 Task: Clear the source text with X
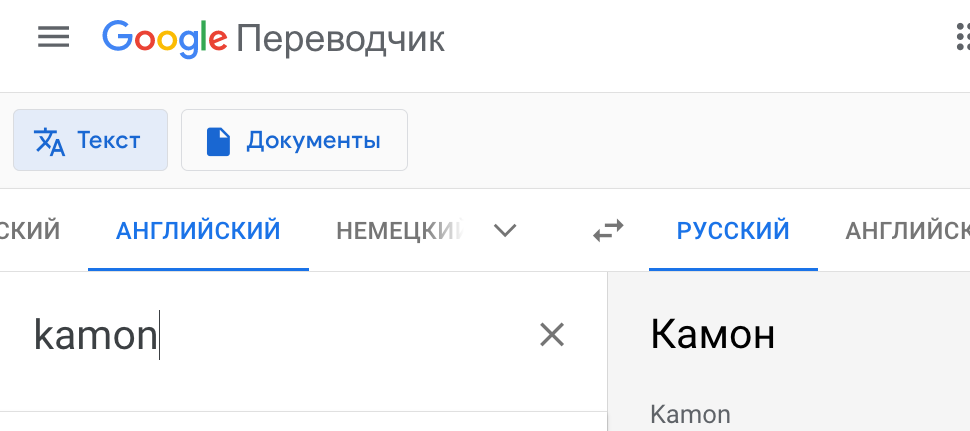point(552,335)
